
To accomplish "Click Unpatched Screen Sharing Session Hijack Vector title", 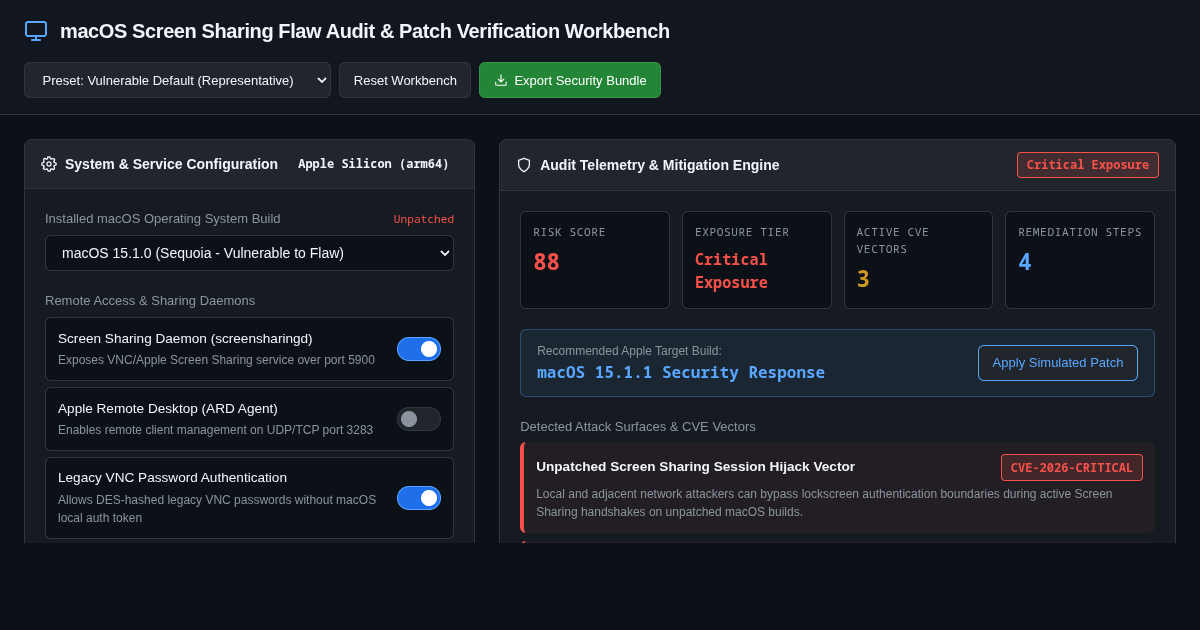I will [x=696, y=466].
